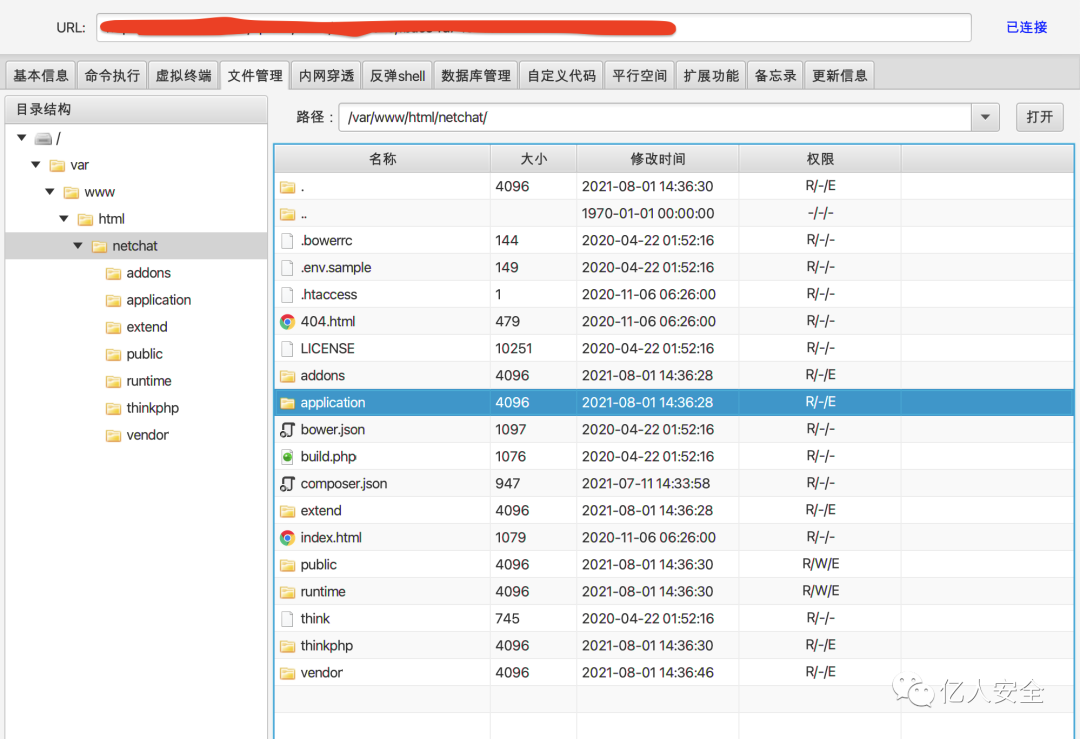Click the folder icon of extend in the file table
The height and width of the screenshot is (739, 1080).
click(287, 511)
